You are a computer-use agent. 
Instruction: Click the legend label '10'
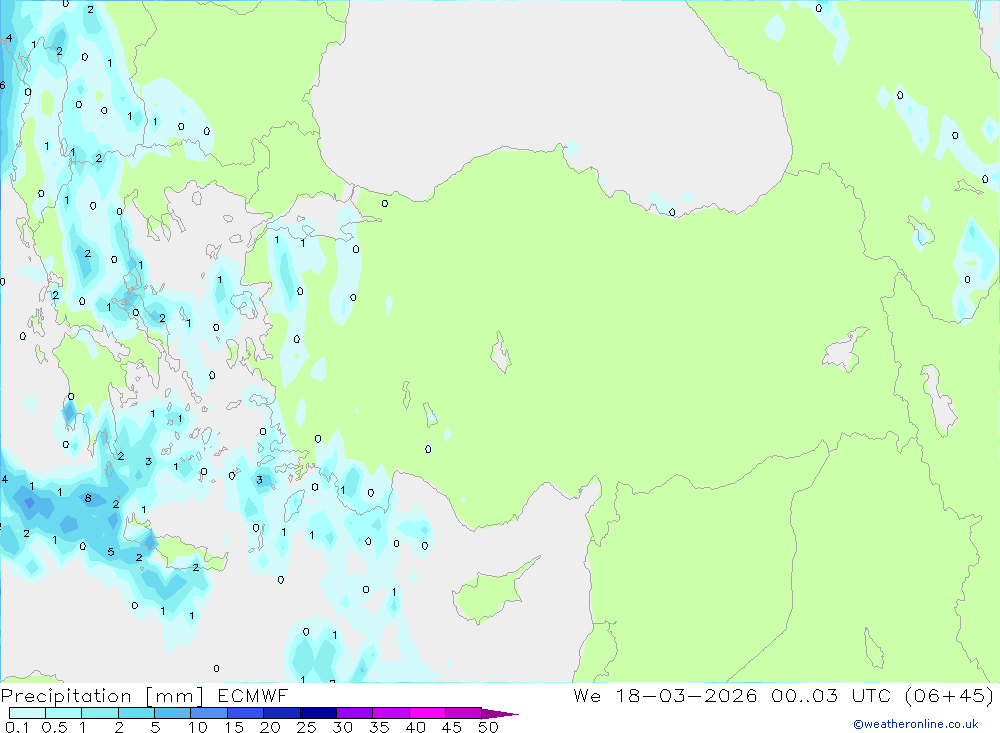pos(198,727)
